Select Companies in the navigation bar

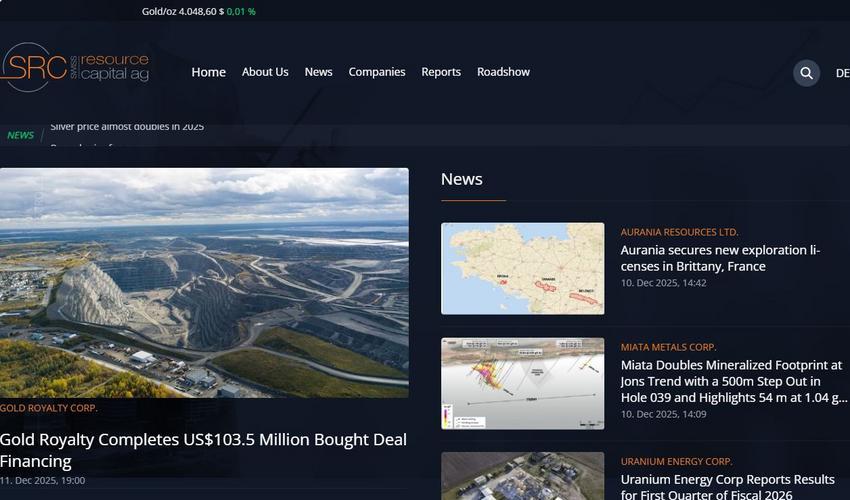coord(377,72)
